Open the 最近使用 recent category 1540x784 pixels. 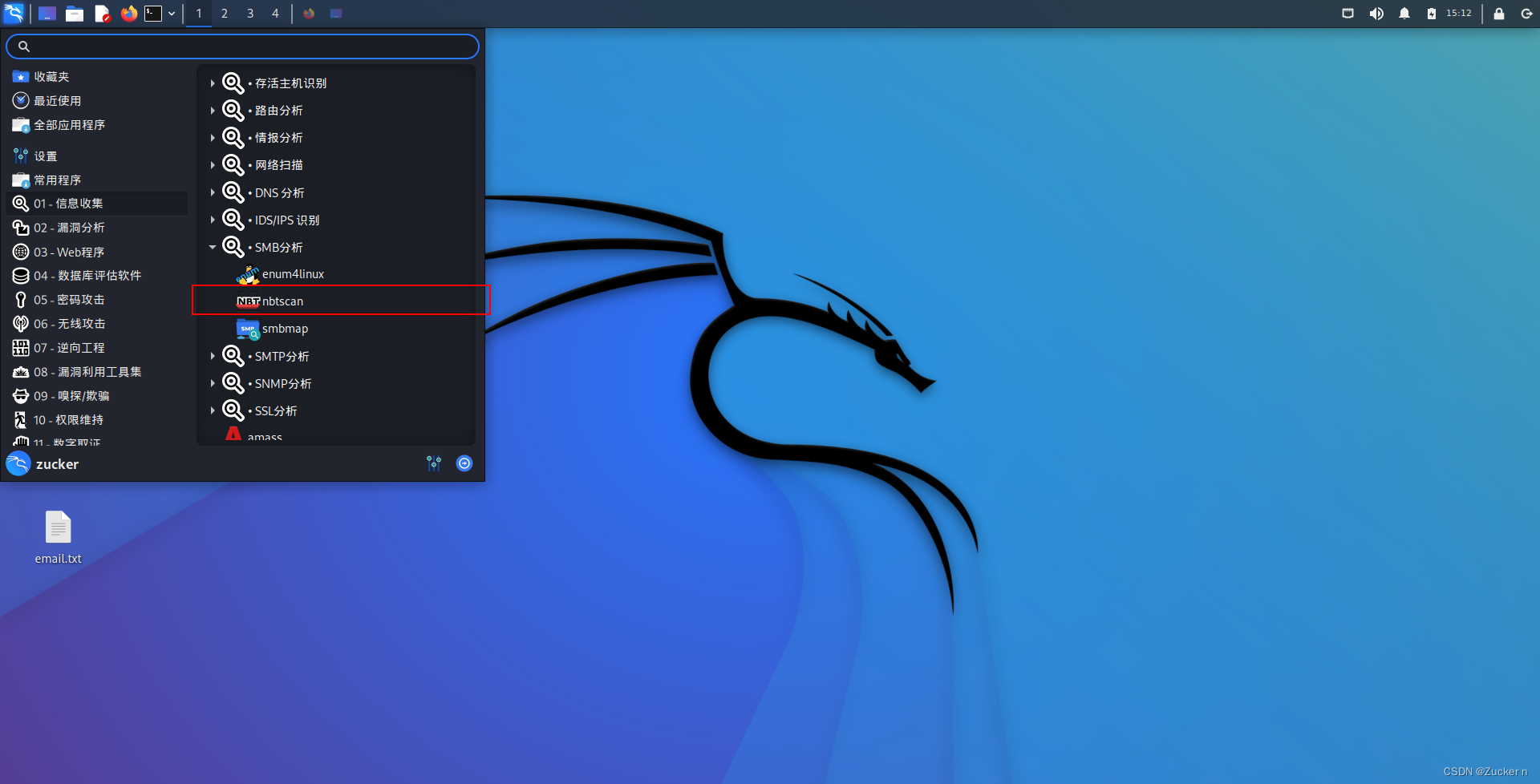click(x=97, y=101)
